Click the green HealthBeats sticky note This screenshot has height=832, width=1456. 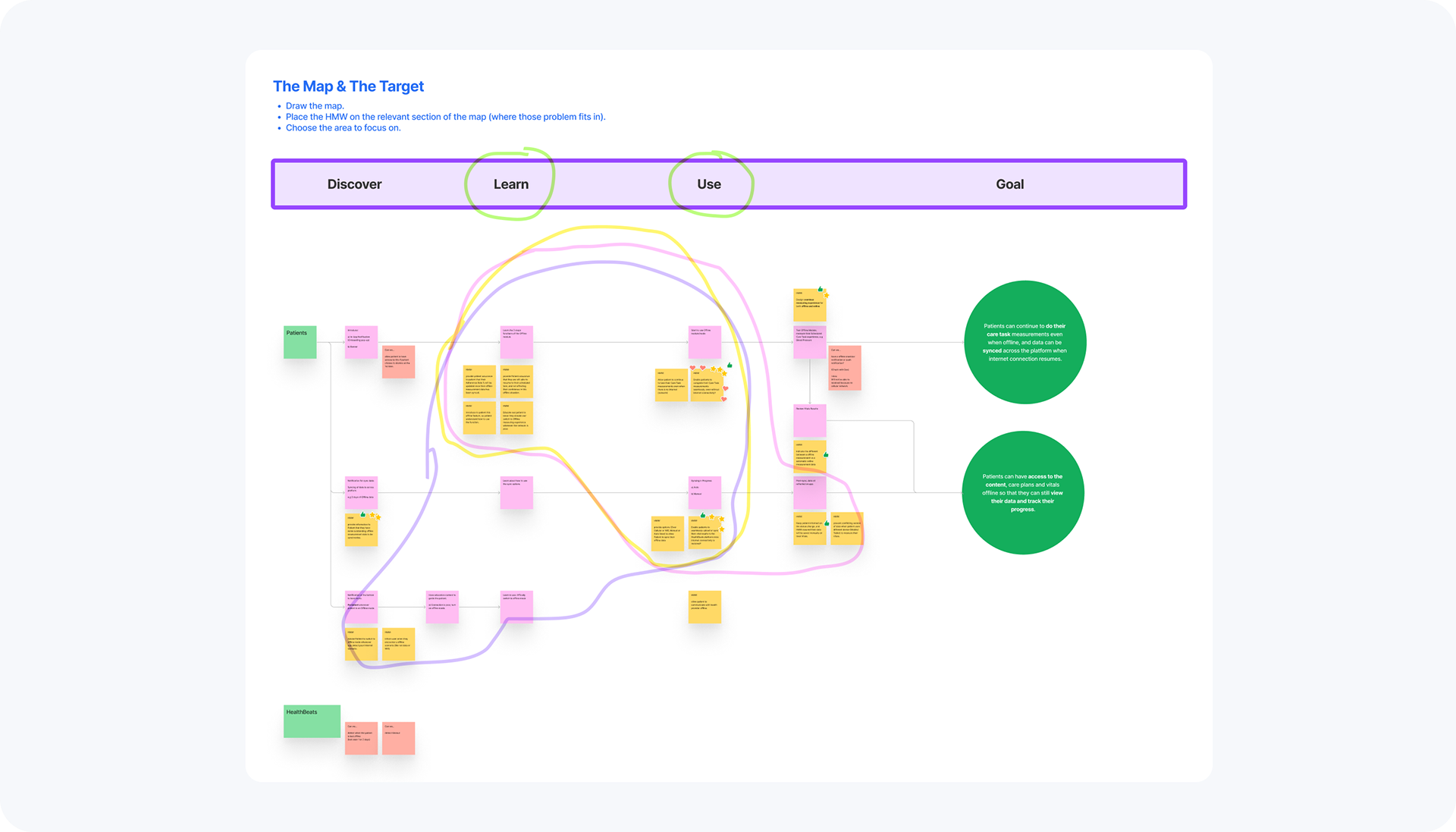[312, 721]
